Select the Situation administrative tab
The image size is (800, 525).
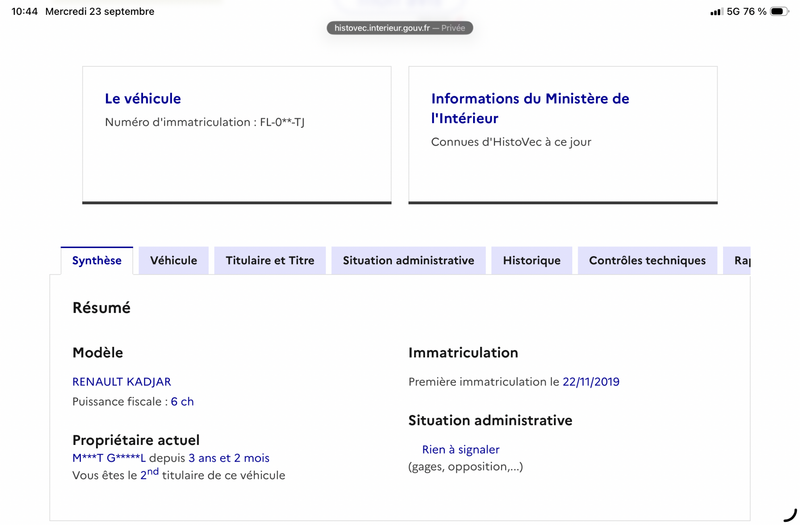pos(408,260)
